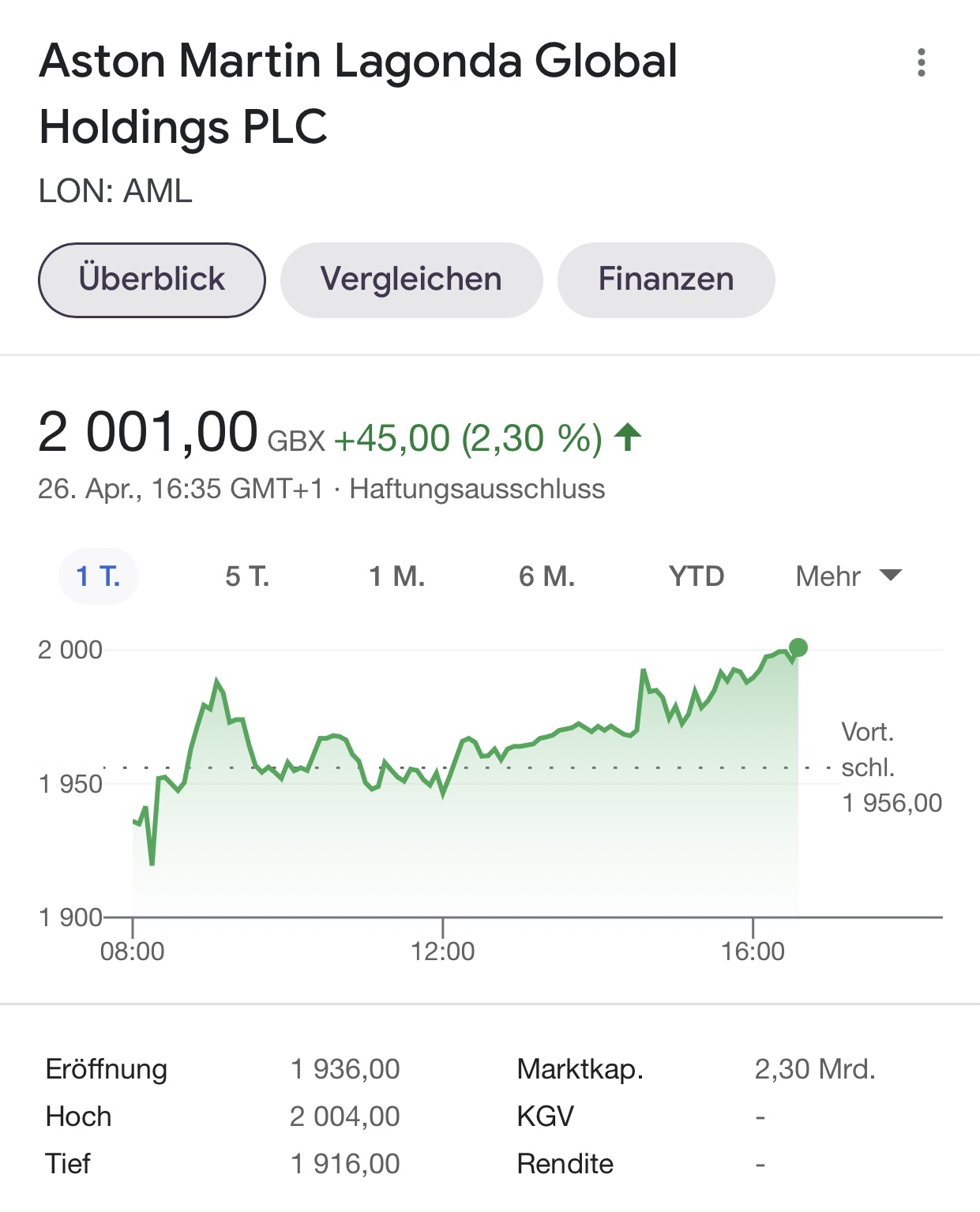The width and height of the screenshot is (980, 1212).
Task: Click the 16:00 marker on chart axis
Action: (x=753, y=951)
